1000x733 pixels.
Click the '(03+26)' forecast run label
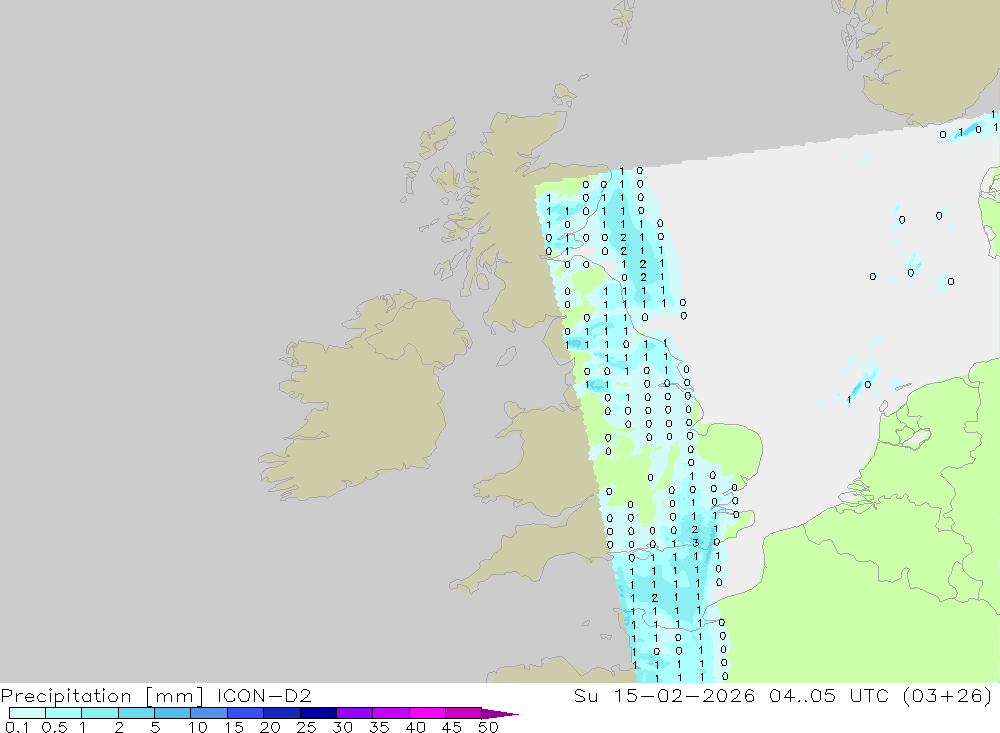point(948,695)
